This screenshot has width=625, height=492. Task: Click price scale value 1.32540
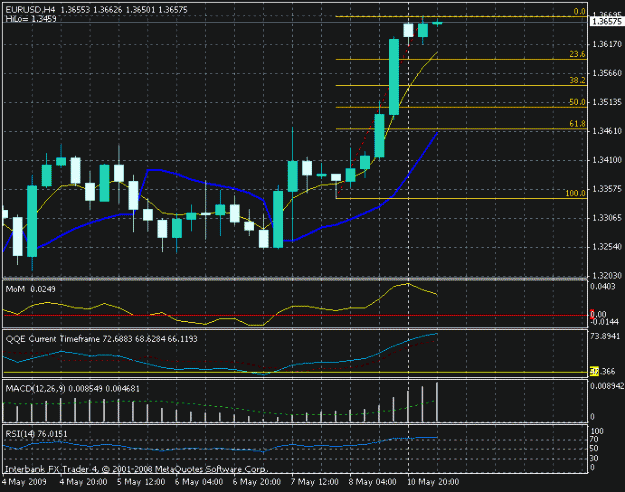[x=607, y=247]
